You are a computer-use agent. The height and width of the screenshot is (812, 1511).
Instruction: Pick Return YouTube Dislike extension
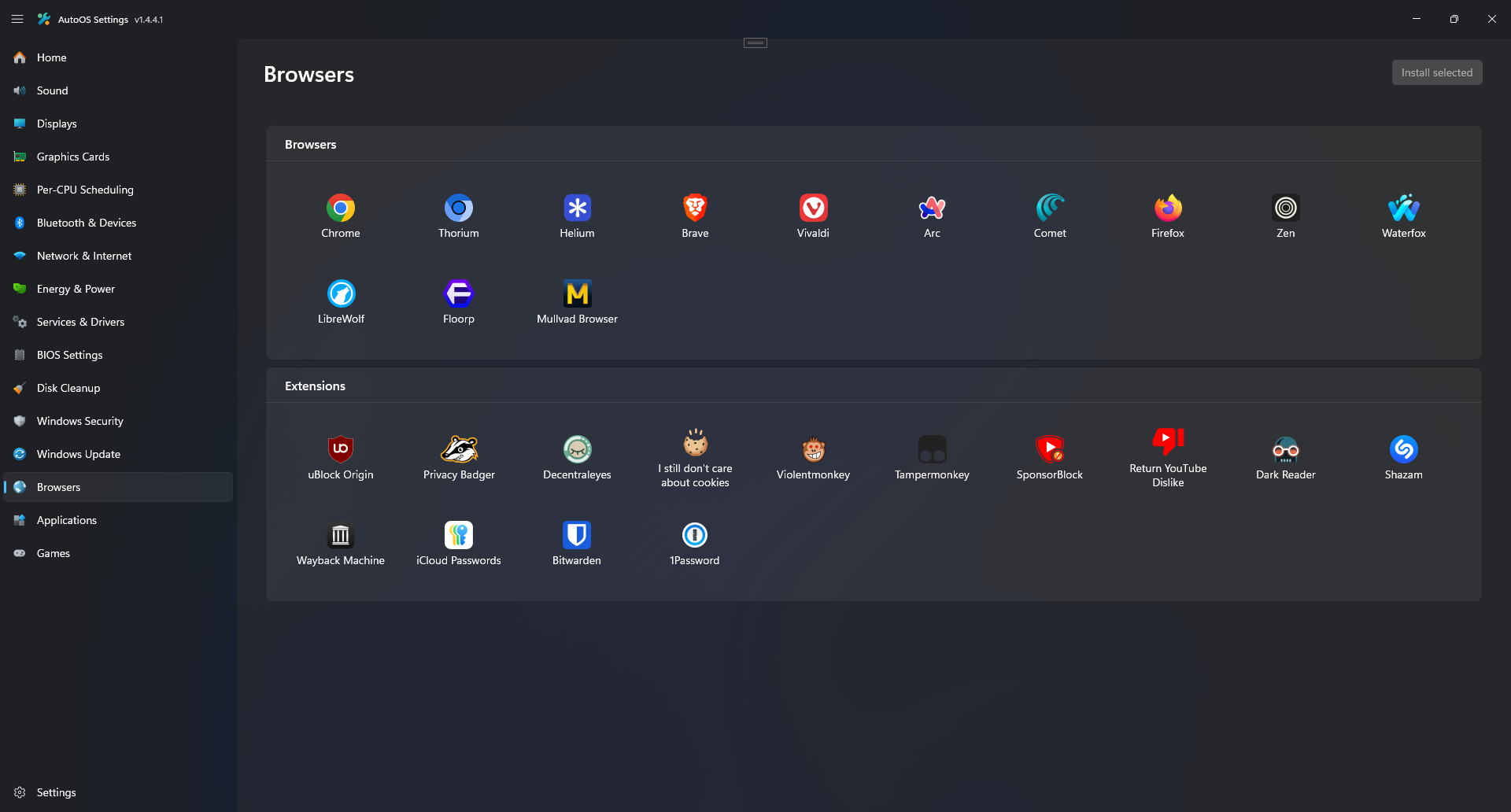point(1168,459)
